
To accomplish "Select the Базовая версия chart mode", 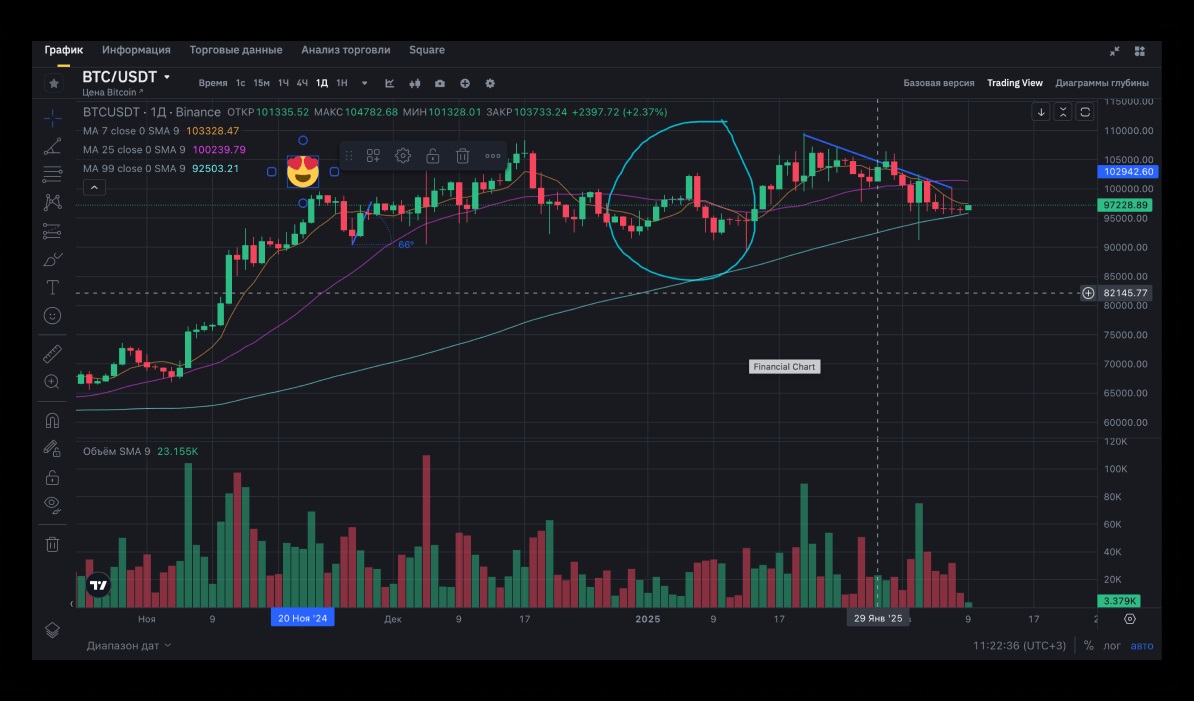I will pyautogui.click(x=939, y=83).
